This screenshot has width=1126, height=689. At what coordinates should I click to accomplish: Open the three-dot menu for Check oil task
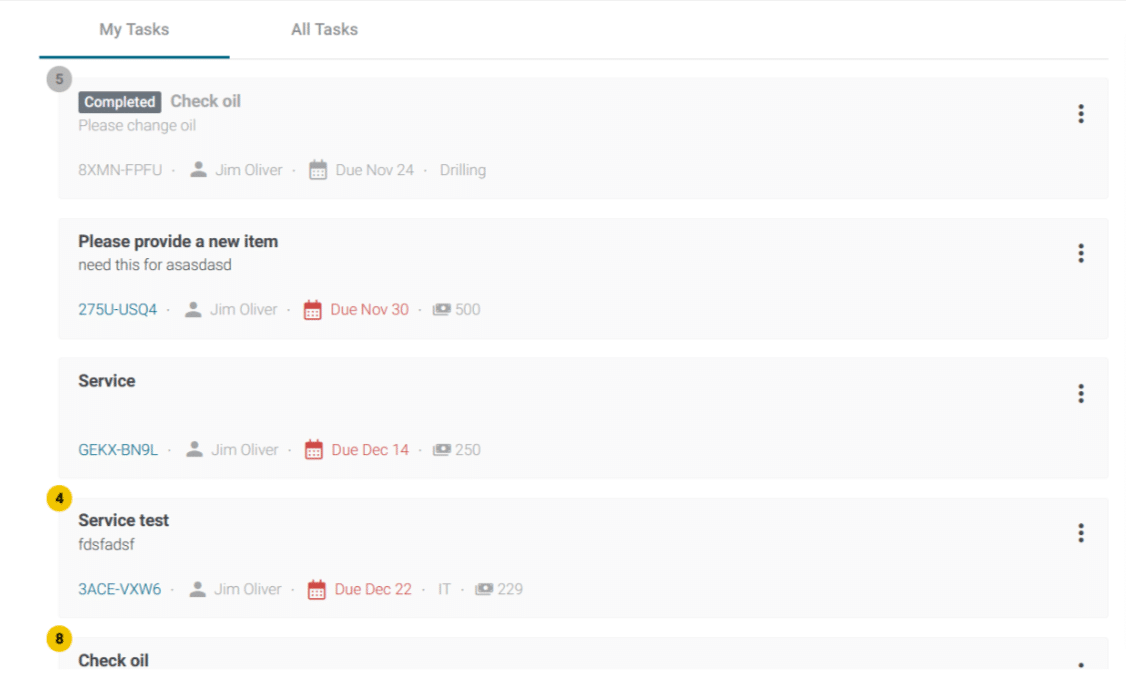(1081, 114)
